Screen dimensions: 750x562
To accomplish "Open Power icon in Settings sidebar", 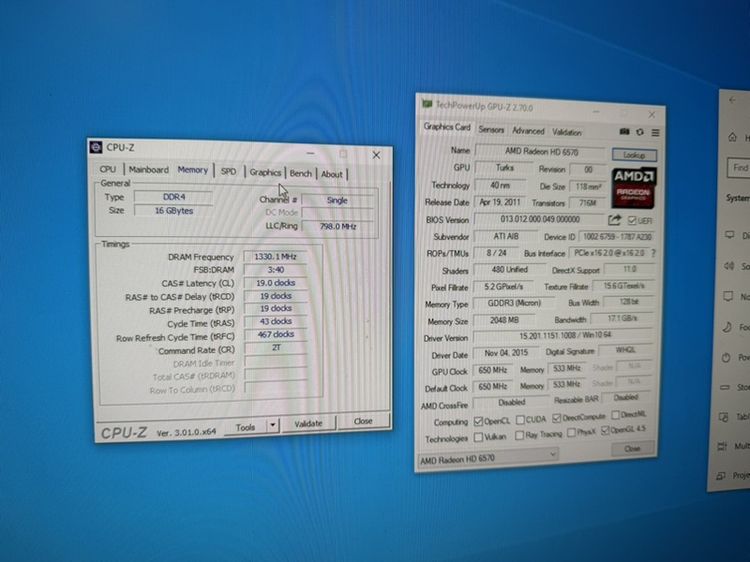I will [x=726, y=357].
